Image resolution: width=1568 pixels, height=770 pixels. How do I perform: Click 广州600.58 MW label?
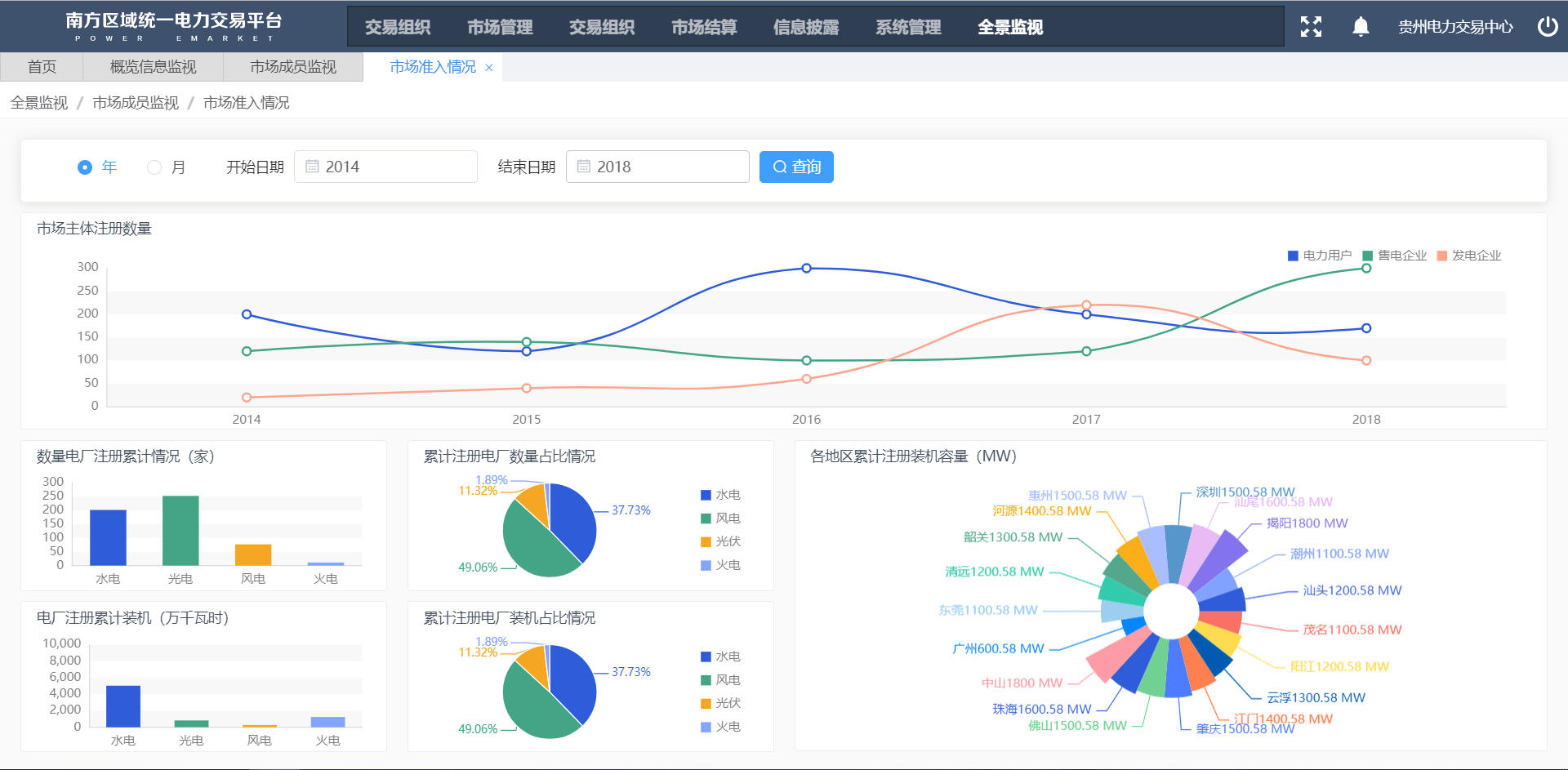click(998, 648)
